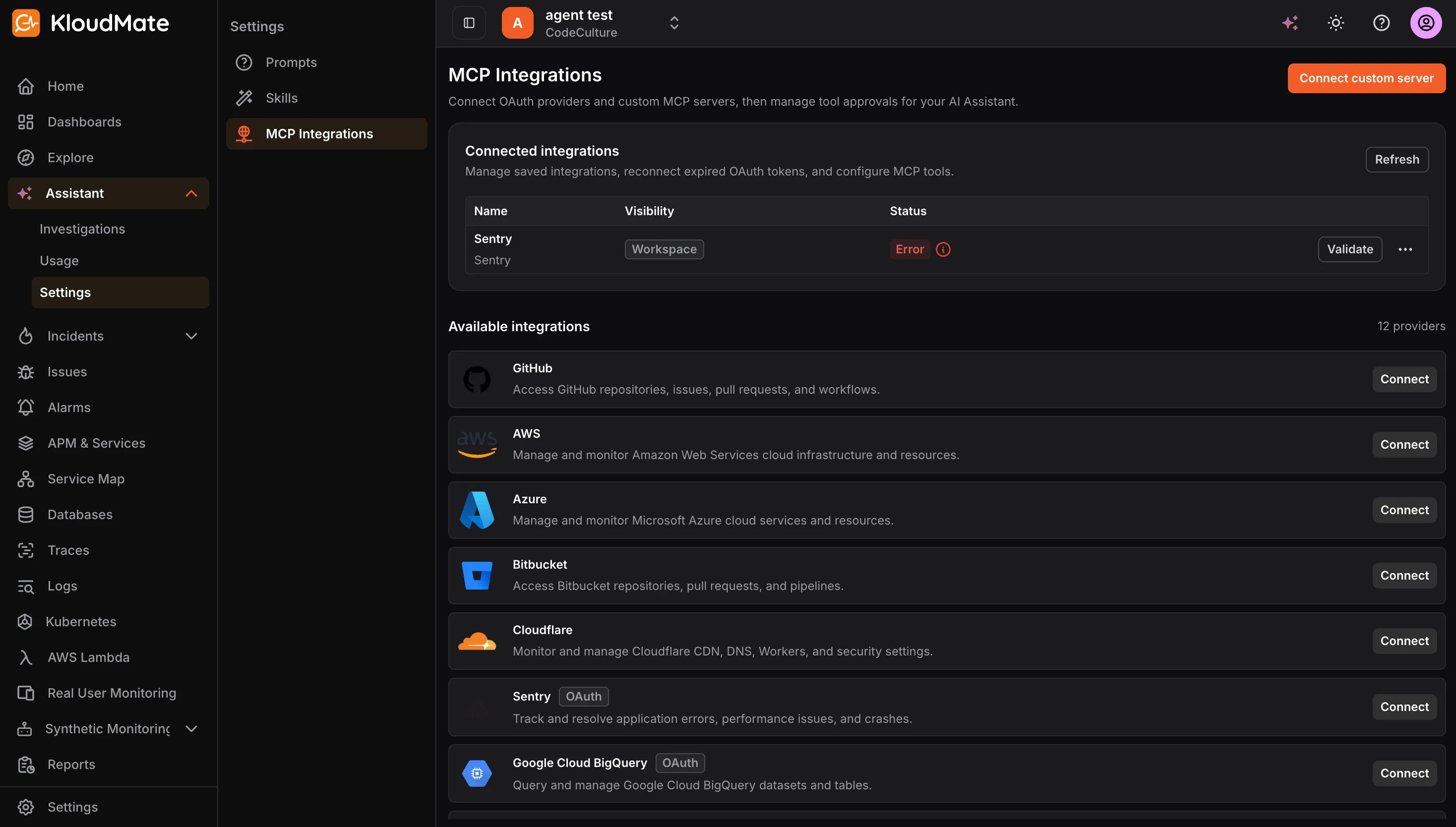This screenshot has height=827, width=1456.
Task: Click Connect custom server button
Action: click(x=1367, y=78)
